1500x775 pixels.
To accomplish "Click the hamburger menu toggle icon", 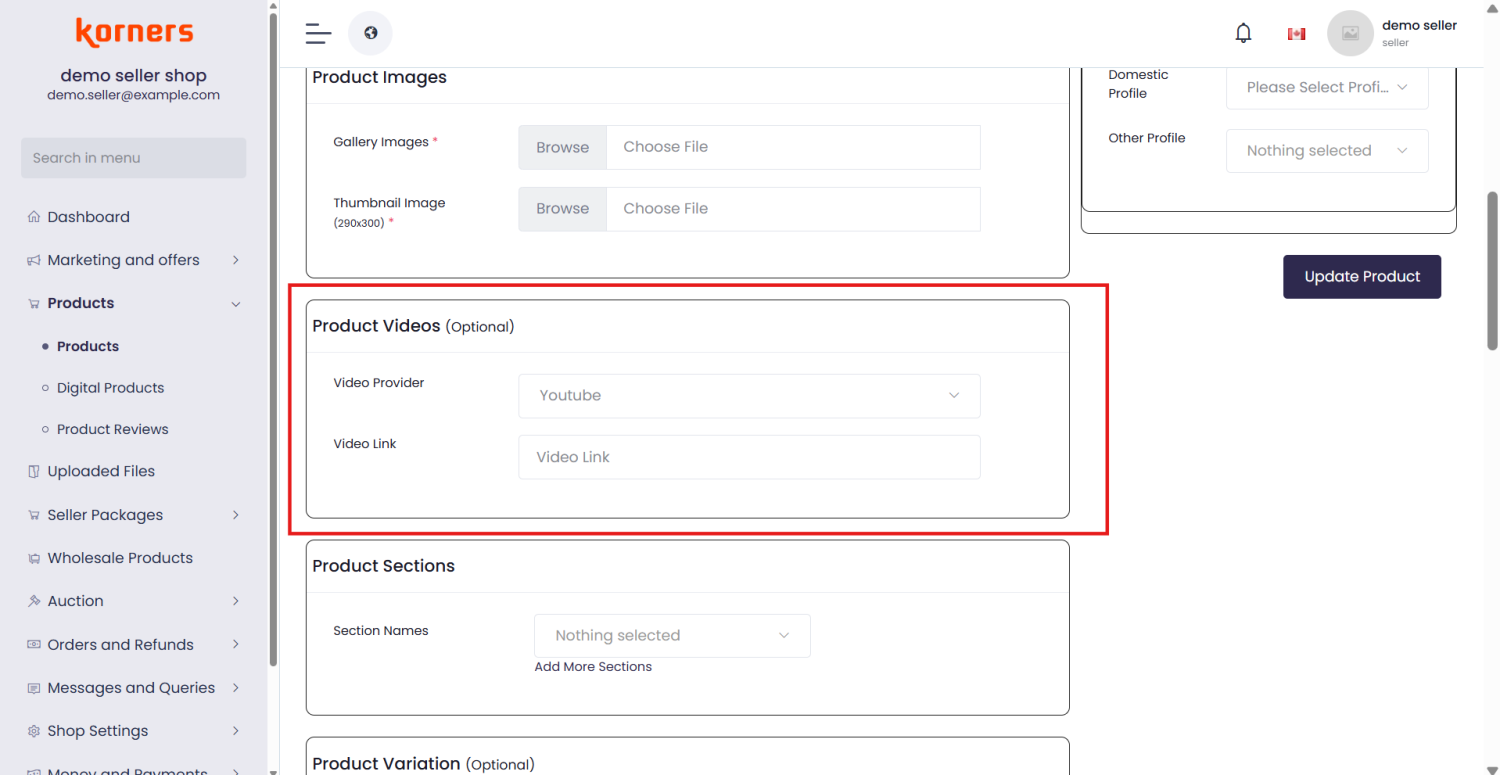I will [x=318, y=34].
